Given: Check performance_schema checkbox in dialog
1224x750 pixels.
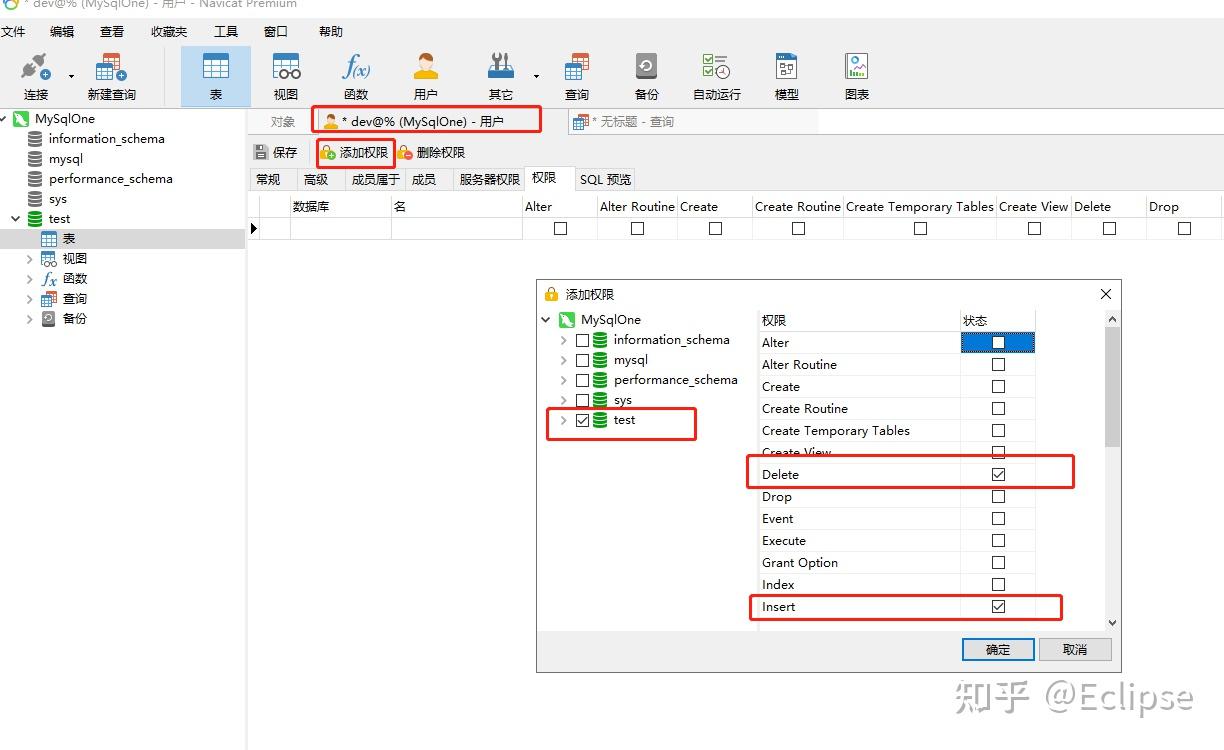Looking at the screenshot, I should 582,380.
